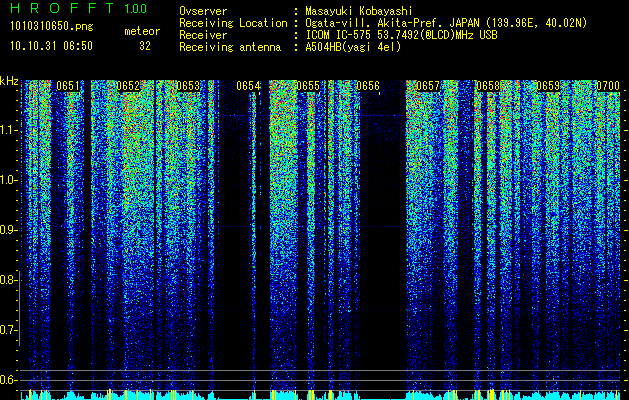The height and width of the screenshot is (400, 629).
Task: Select the 0700 time marker
Action: 608,86
